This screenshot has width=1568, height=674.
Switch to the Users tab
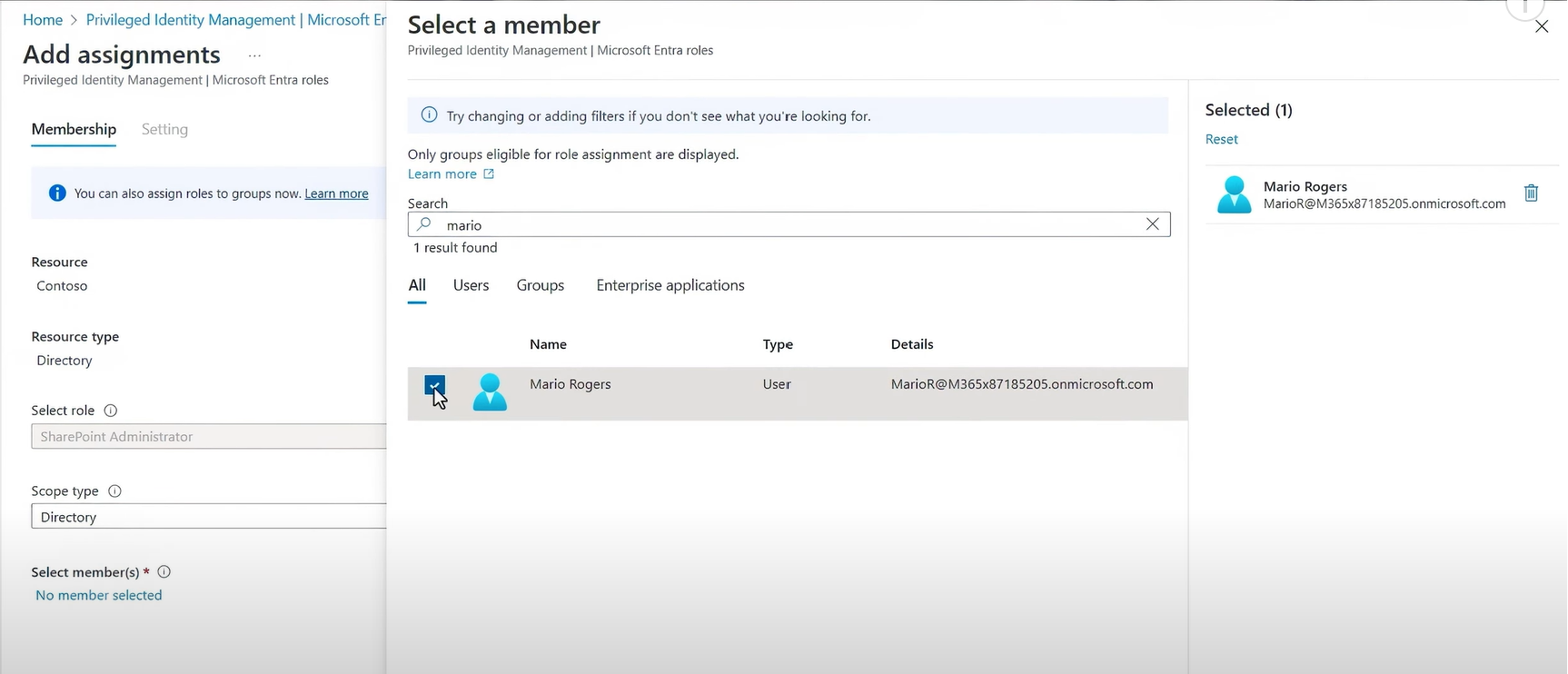[471, 285]
